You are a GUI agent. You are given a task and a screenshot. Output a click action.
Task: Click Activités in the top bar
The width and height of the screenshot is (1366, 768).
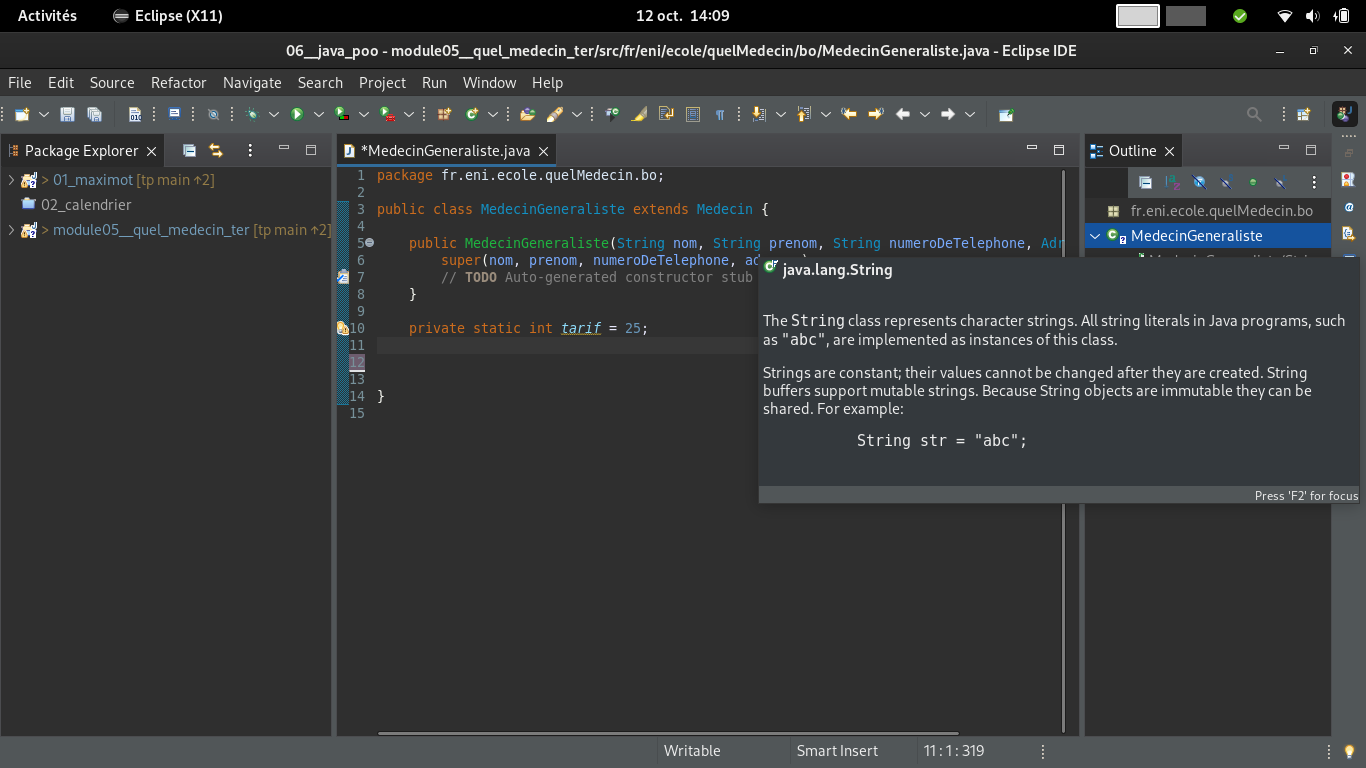tap(47, 16)
